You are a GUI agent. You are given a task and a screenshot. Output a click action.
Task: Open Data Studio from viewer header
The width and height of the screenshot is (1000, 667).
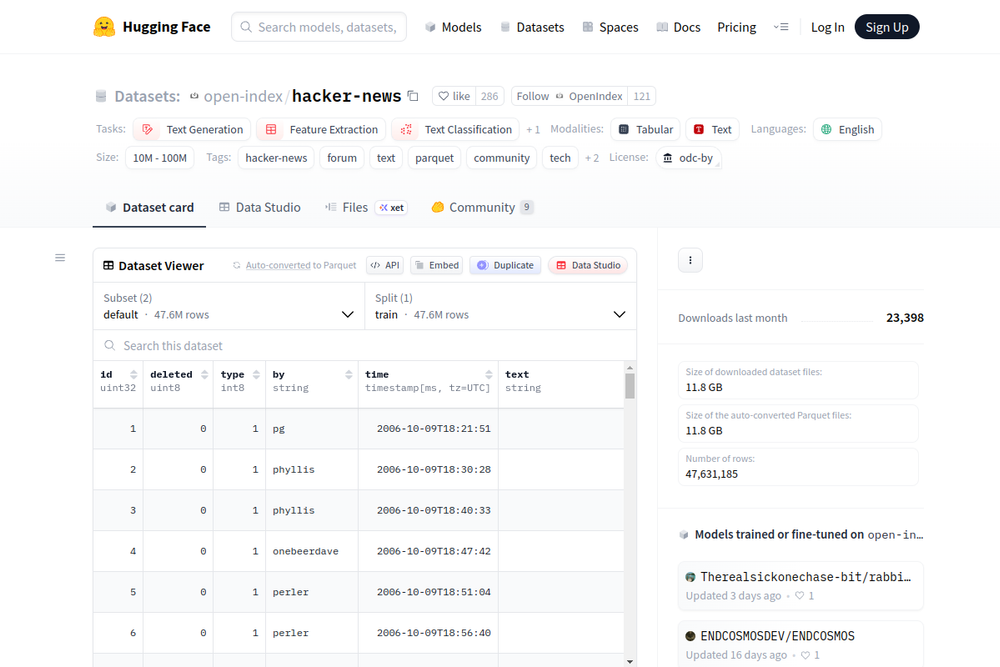[x=588, y=265]
